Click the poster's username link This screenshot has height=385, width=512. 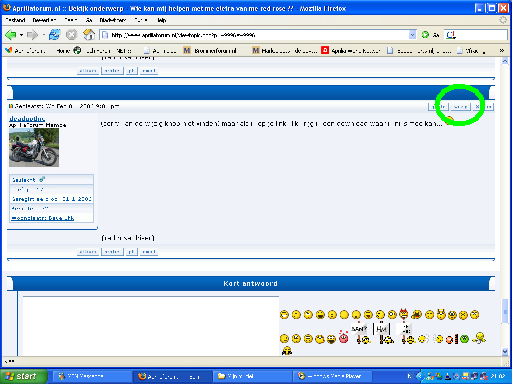coord(27,118)
